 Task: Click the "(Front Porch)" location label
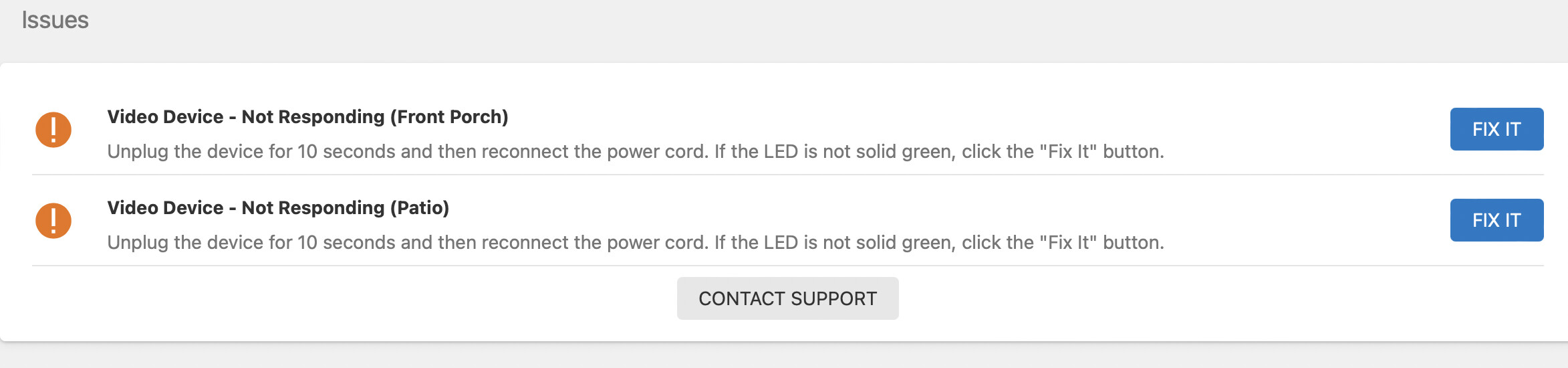449,117
